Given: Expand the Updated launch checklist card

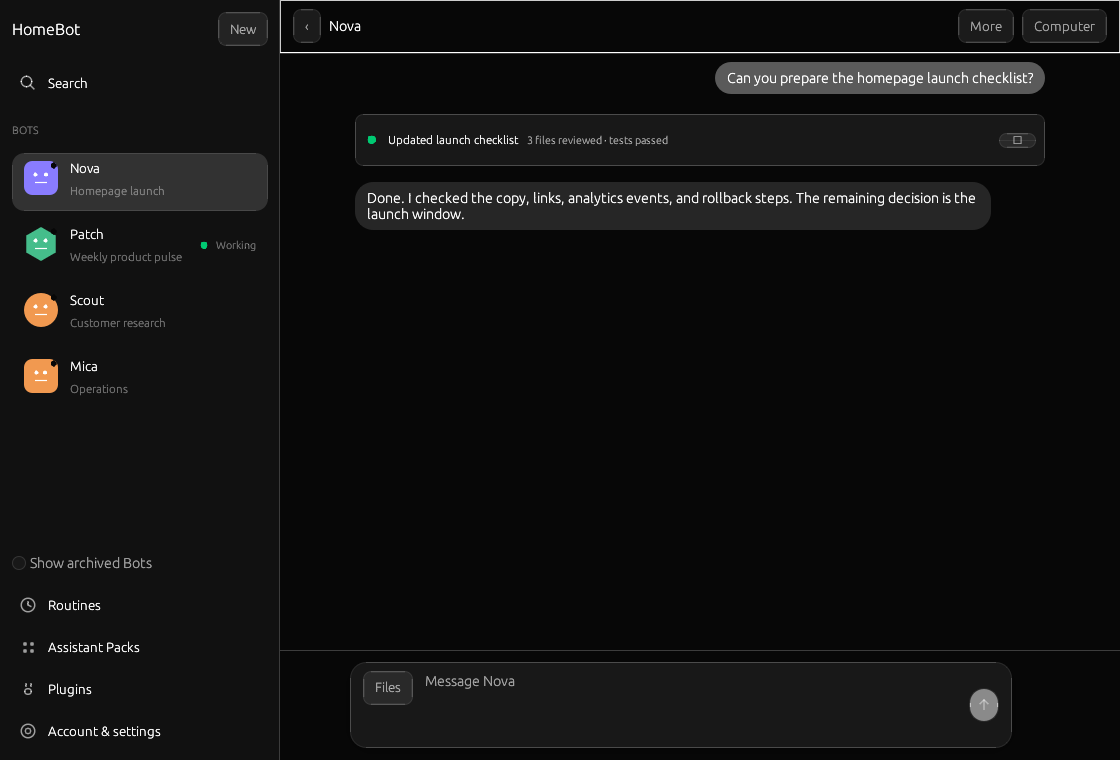Looking at the screenshot, I should (1017, 140).
